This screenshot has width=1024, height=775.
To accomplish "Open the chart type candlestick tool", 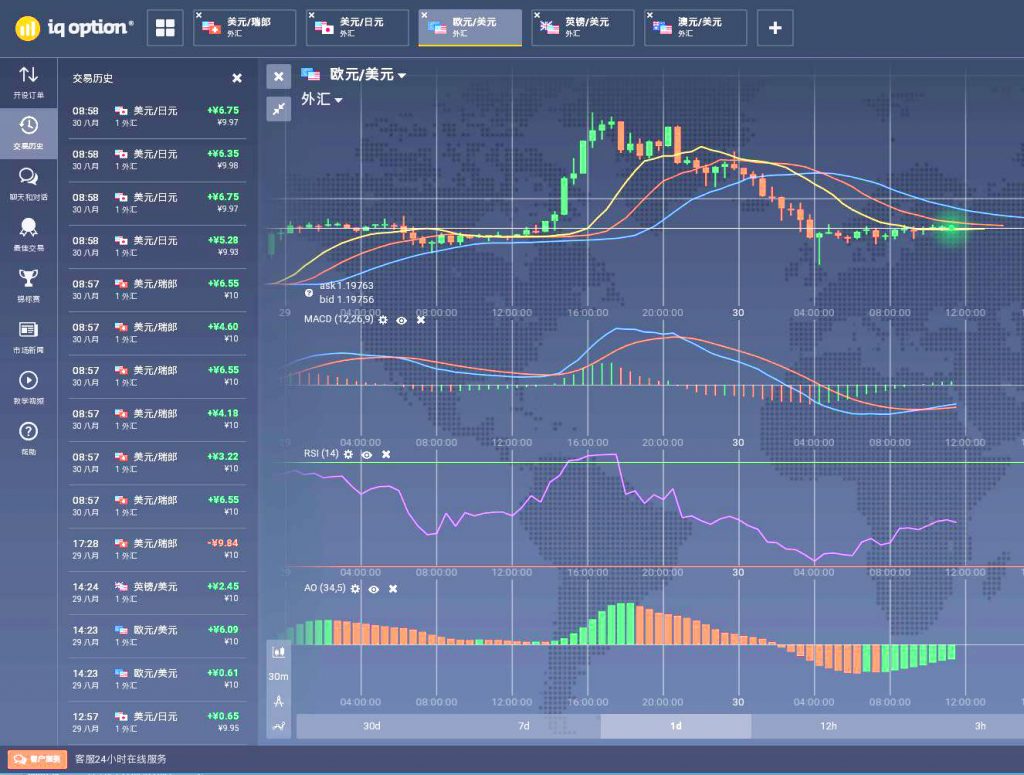I will [x=279, y=651].
